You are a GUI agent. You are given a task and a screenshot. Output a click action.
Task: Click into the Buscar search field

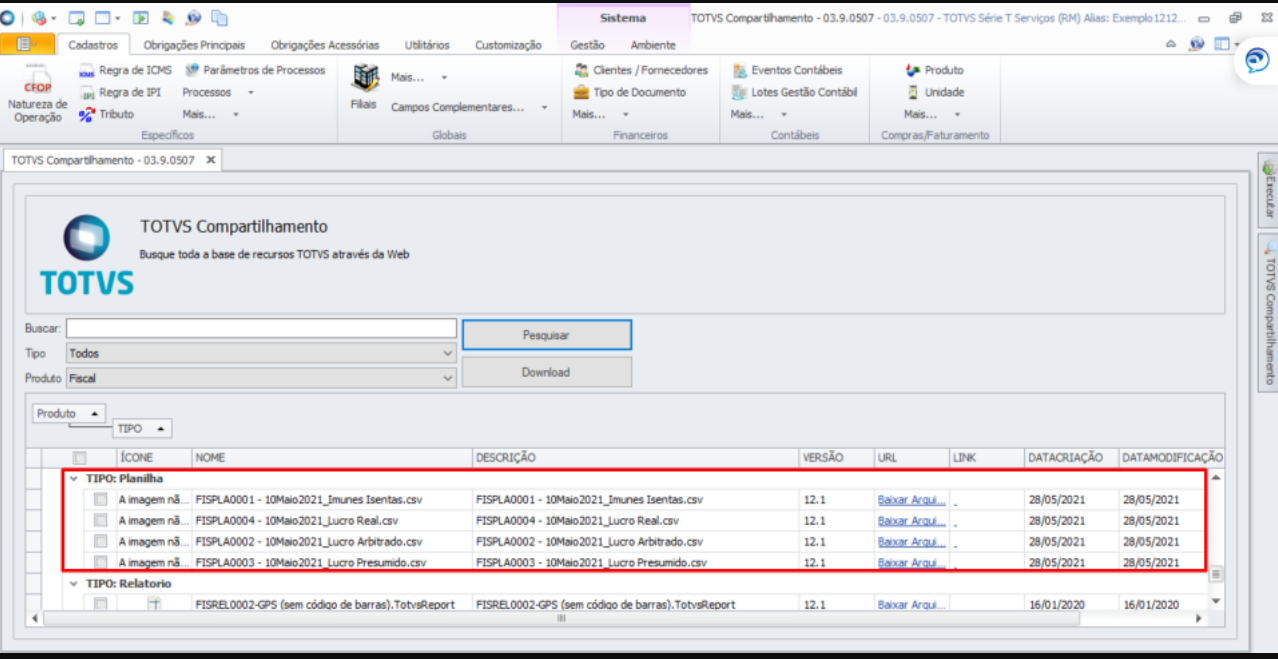pyautogui.click(x=261, y=328)
